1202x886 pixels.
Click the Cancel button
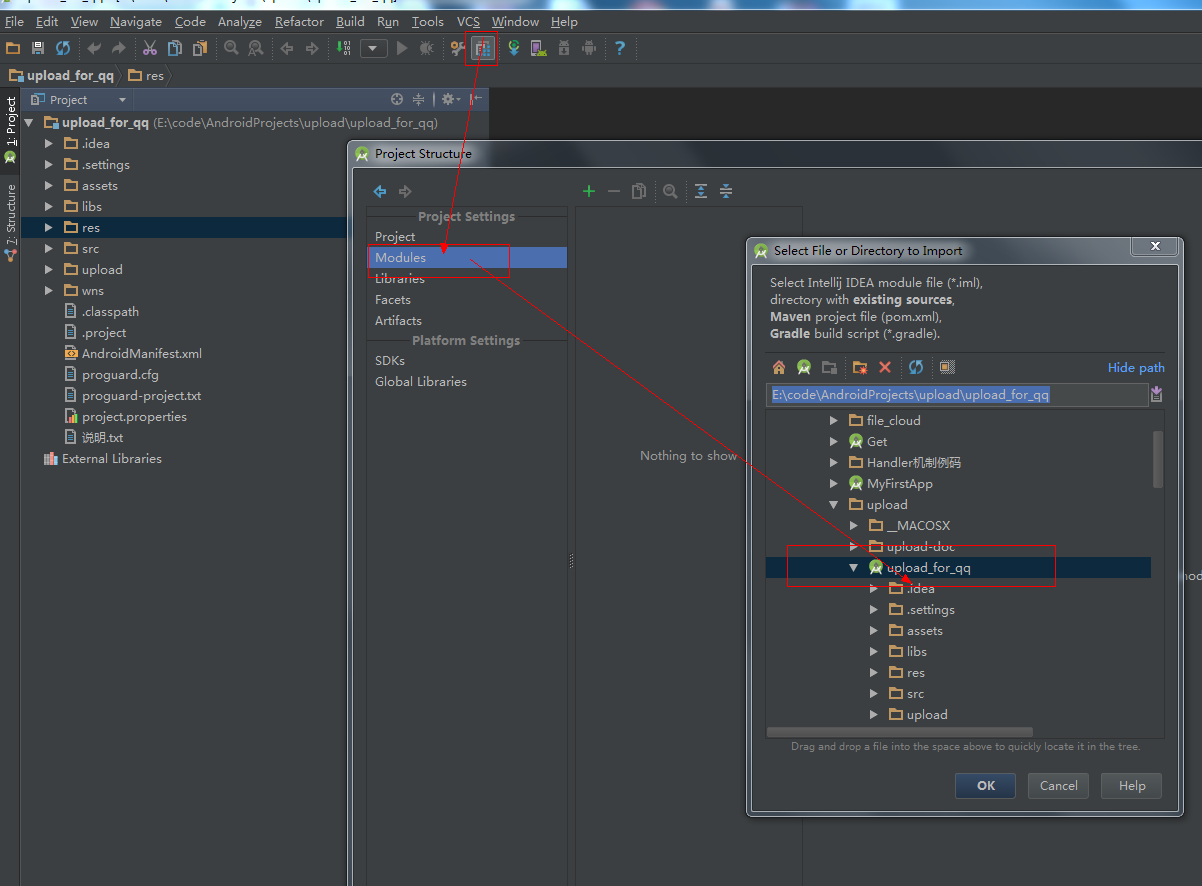pos(1058,785)
